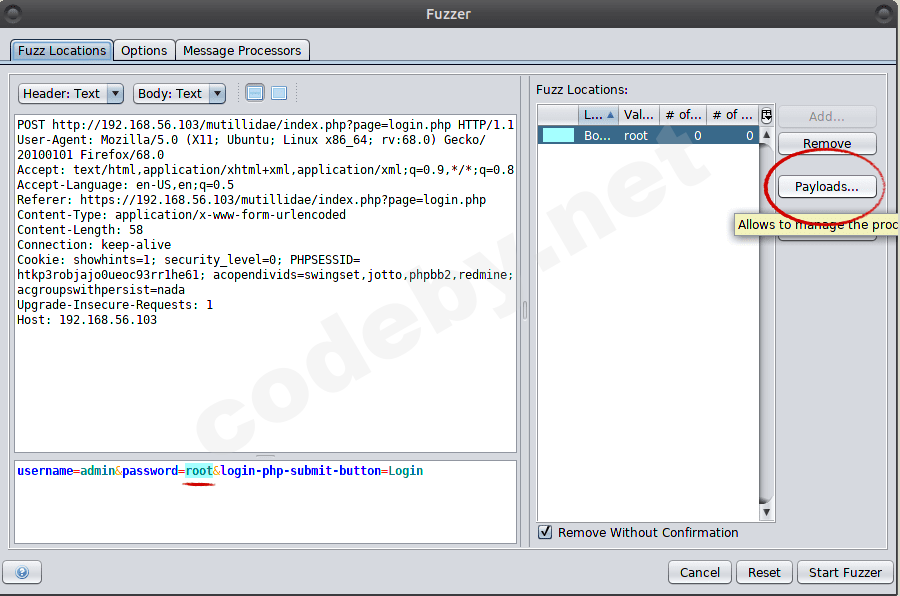
Task: Click the fuzz locations scrollbar up arrow
Action: coord(766,135)
